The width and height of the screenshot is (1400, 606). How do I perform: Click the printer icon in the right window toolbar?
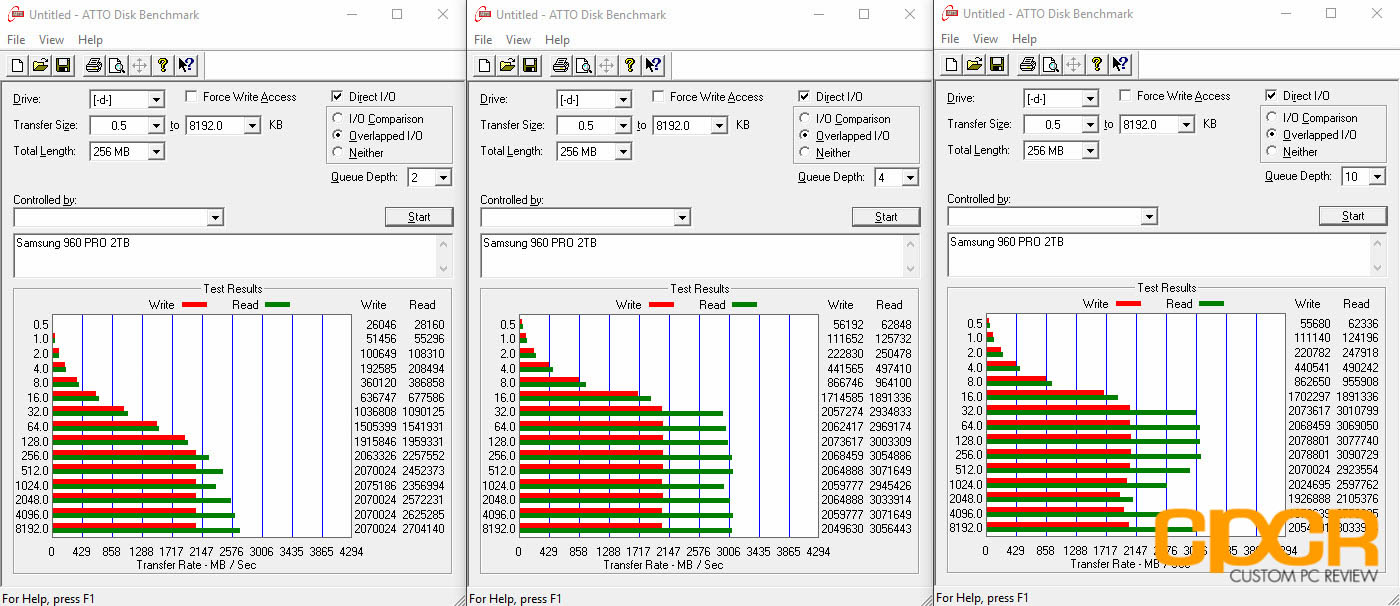click(x=1028, y=65)
